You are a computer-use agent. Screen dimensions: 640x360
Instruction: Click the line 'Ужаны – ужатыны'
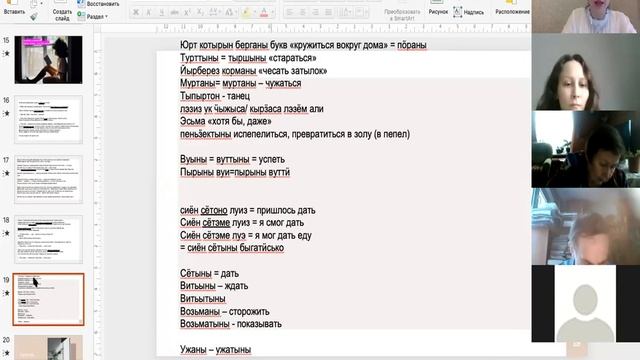tap(216, 349)
